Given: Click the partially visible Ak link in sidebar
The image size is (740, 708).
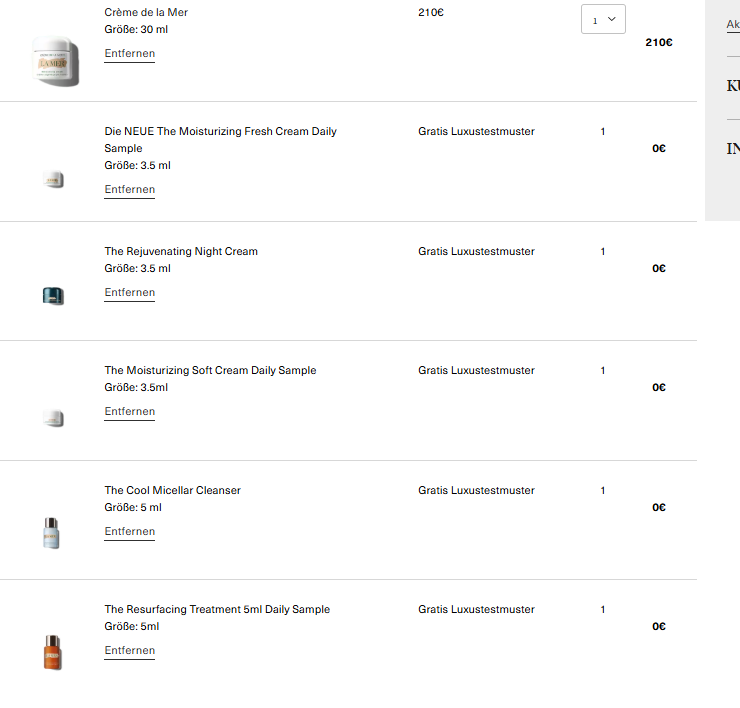Looking at the screenshot, I should click(x=732, y=24).
